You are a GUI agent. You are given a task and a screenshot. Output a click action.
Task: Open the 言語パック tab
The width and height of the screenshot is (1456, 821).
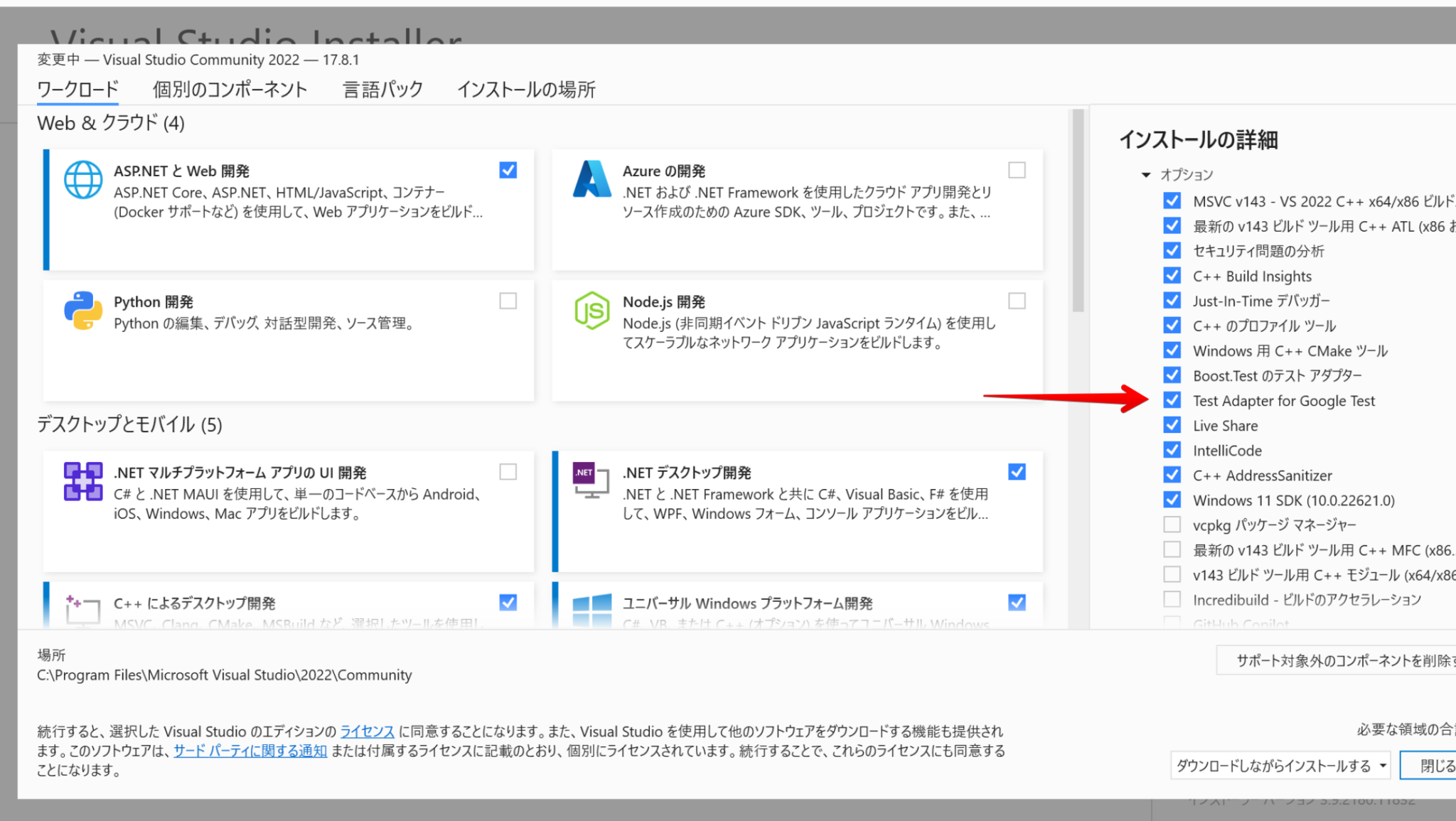pyautogui.click(x=382, y=89)
